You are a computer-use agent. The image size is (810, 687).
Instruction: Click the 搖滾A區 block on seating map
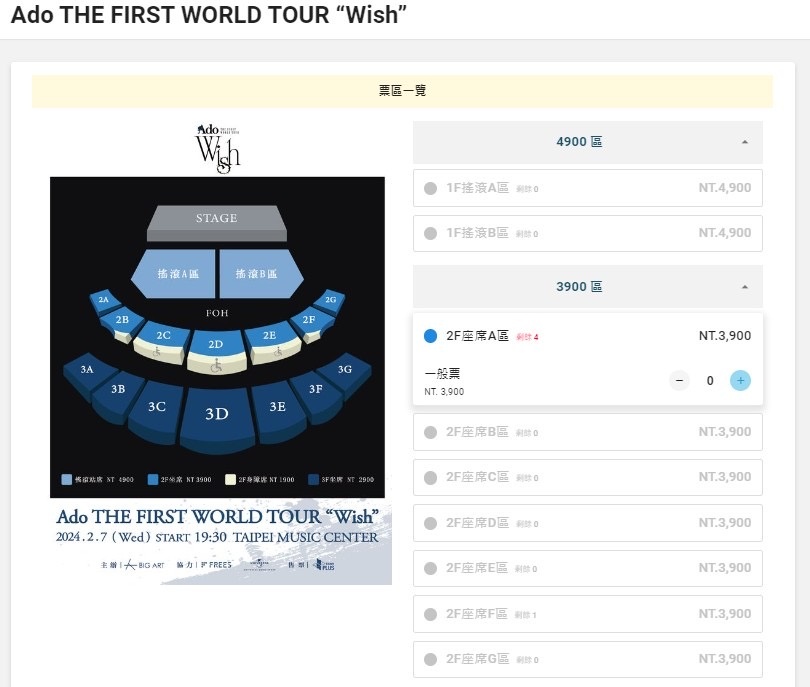(x=175, y=274)
